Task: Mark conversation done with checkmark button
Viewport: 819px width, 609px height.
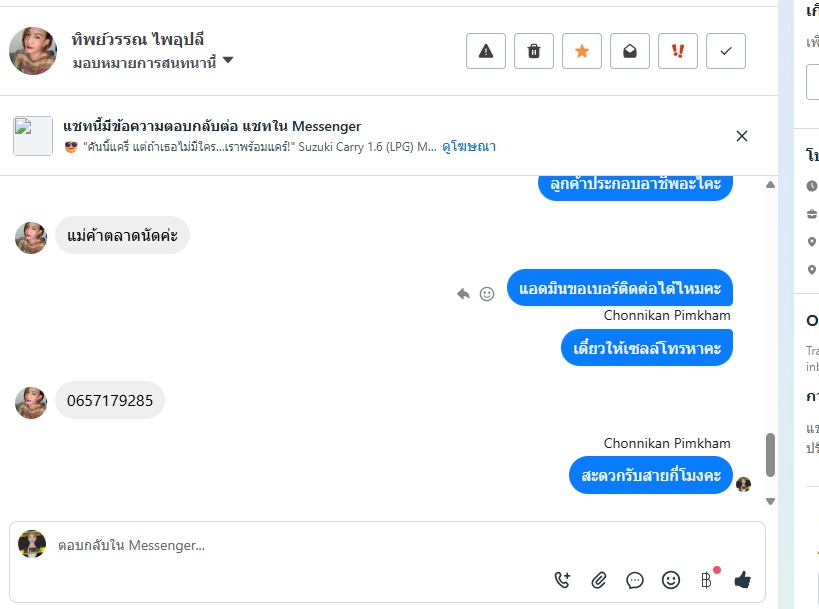Action: click(x=726, y=51)
